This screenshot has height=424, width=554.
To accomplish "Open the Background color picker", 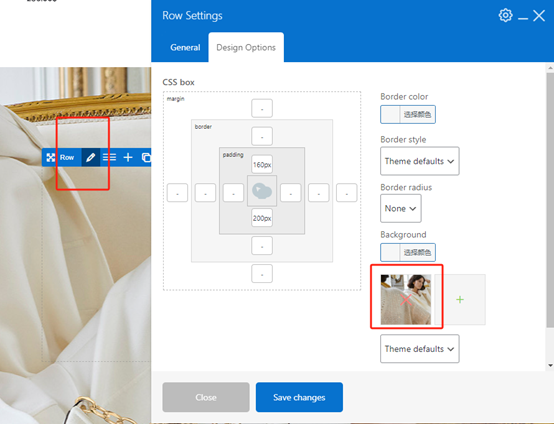I will 408,252.
